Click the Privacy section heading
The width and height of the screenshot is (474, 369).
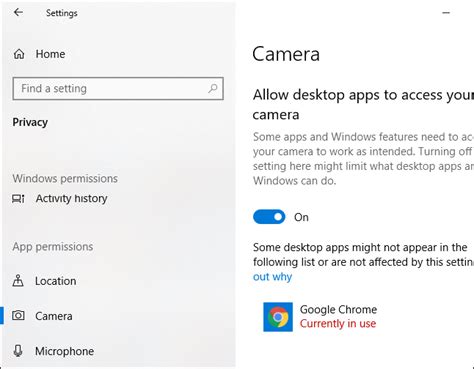(30, 122)
